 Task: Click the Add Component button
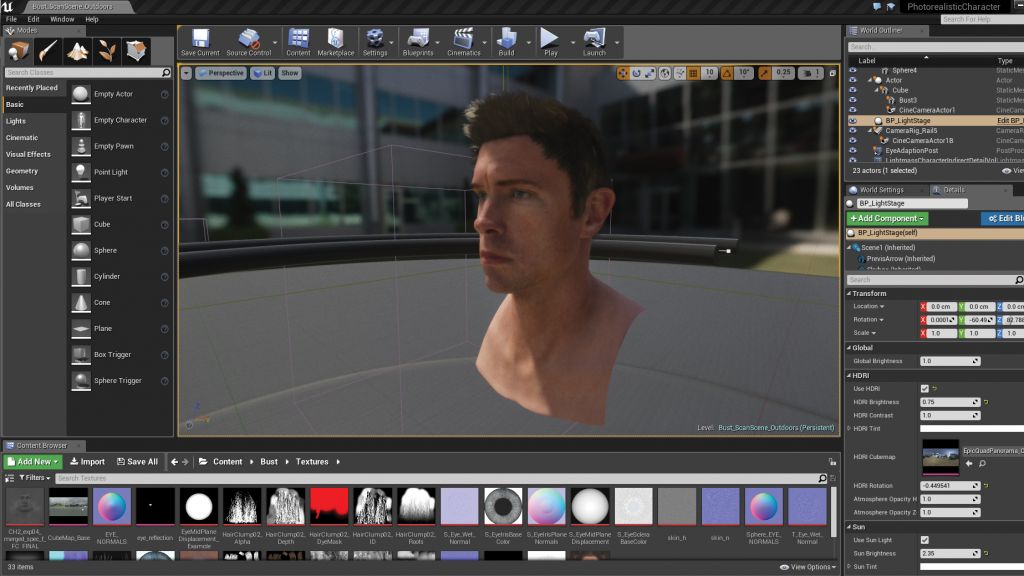pos(887,218)
